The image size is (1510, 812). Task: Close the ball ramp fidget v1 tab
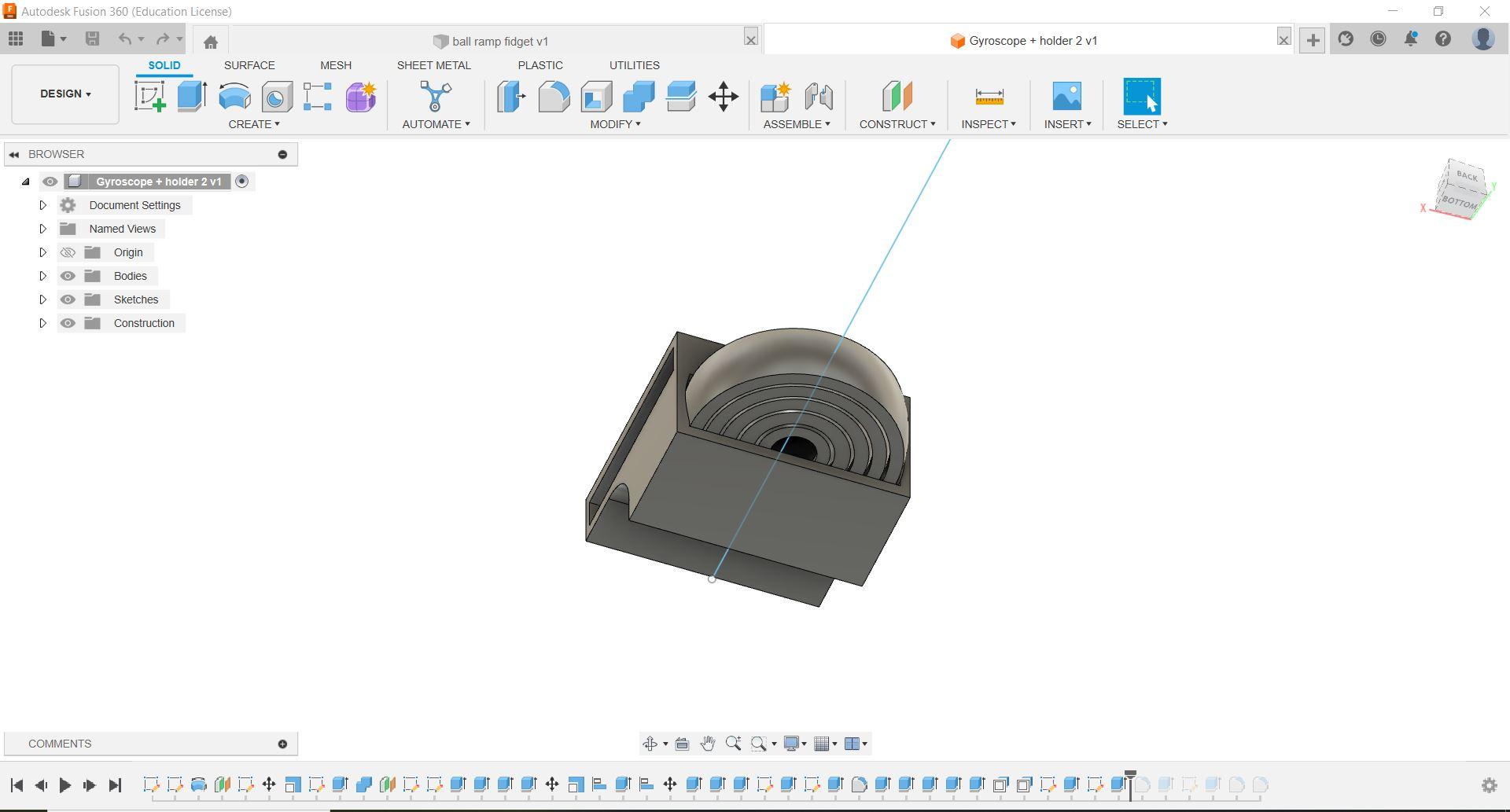point(751,39)
